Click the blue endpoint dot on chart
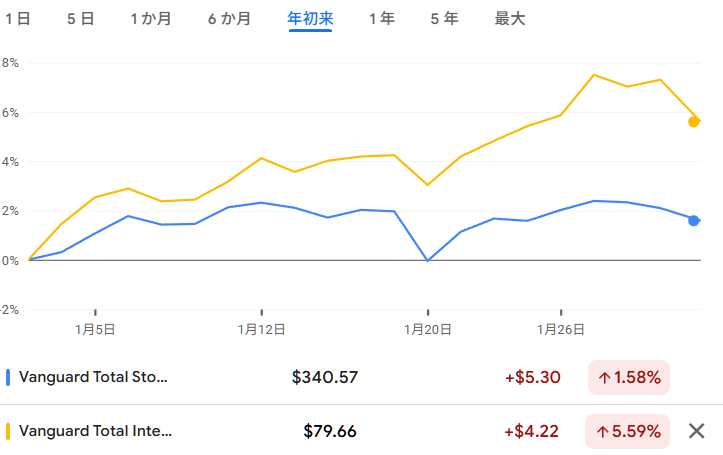The width and height of the screenshot is (723, 455). point(694,220)
